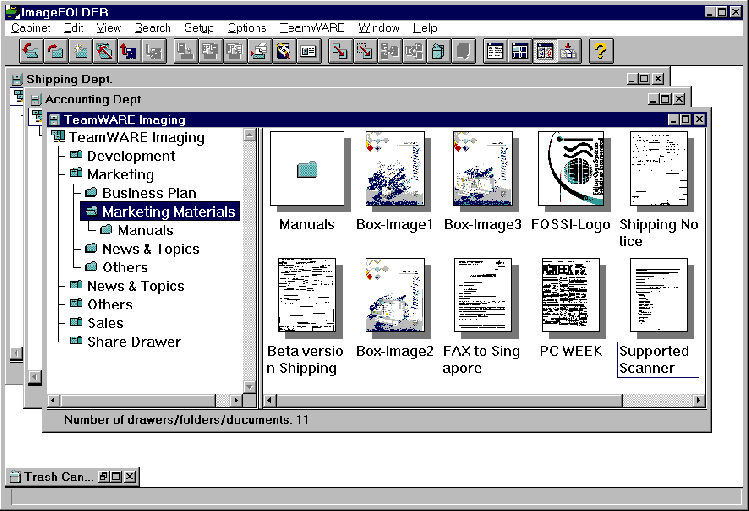Open the Setup menu
Screen dimensions: 749x511
click(x=199, y=28)
